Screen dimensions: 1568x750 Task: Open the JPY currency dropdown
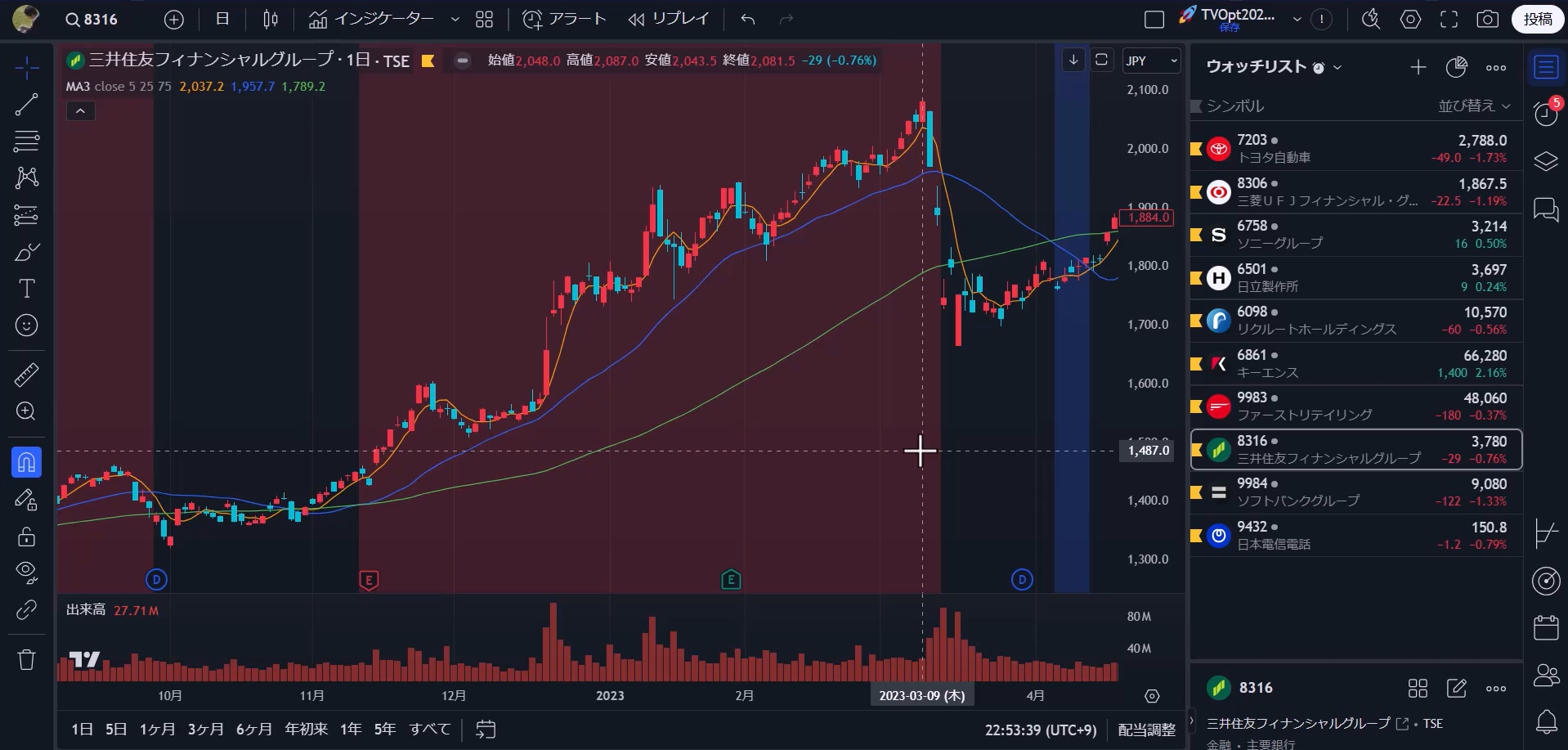[1151, 61]
